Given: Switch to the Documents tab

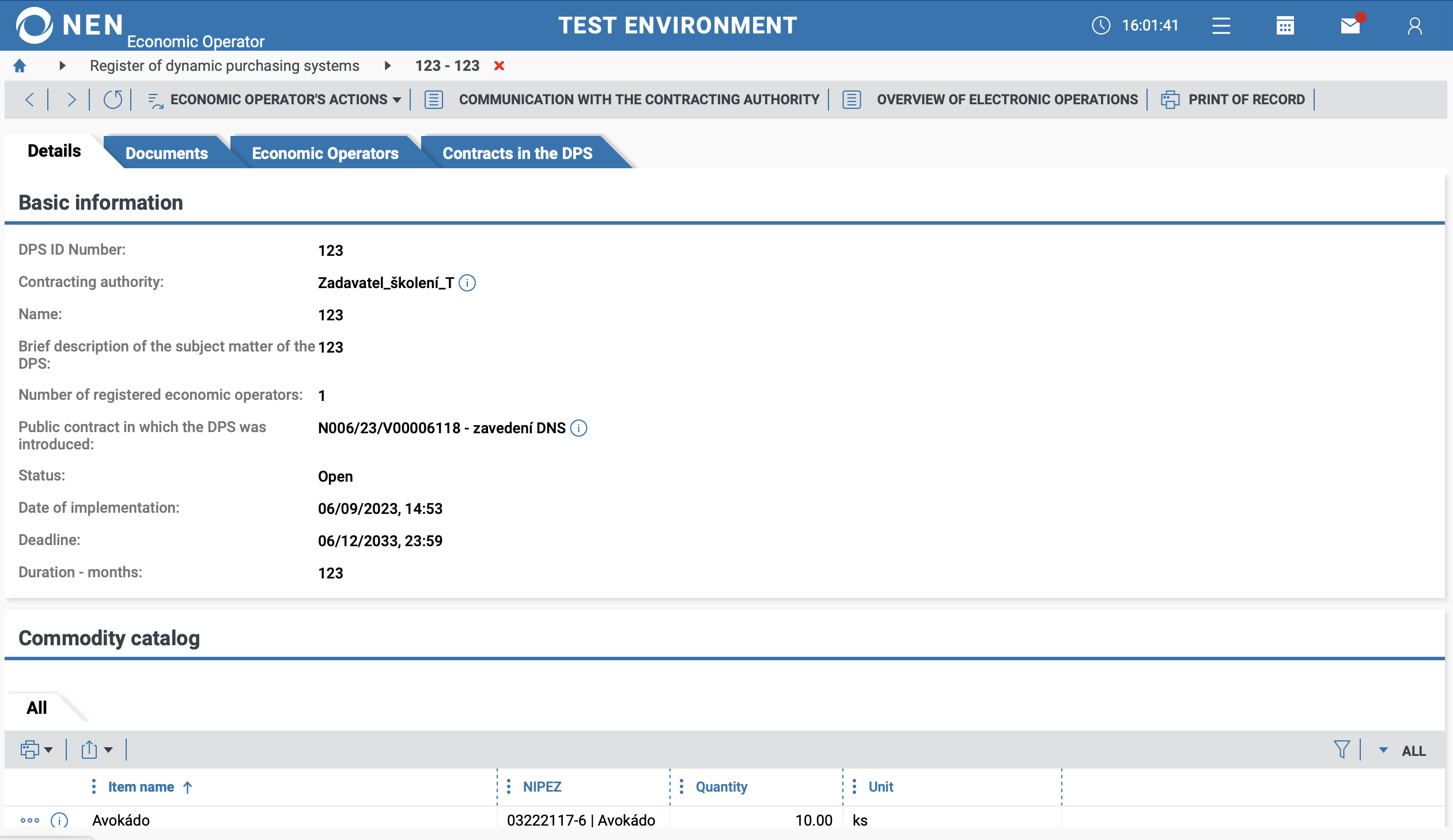Looking at the screenshot, I should pos(167,153).
